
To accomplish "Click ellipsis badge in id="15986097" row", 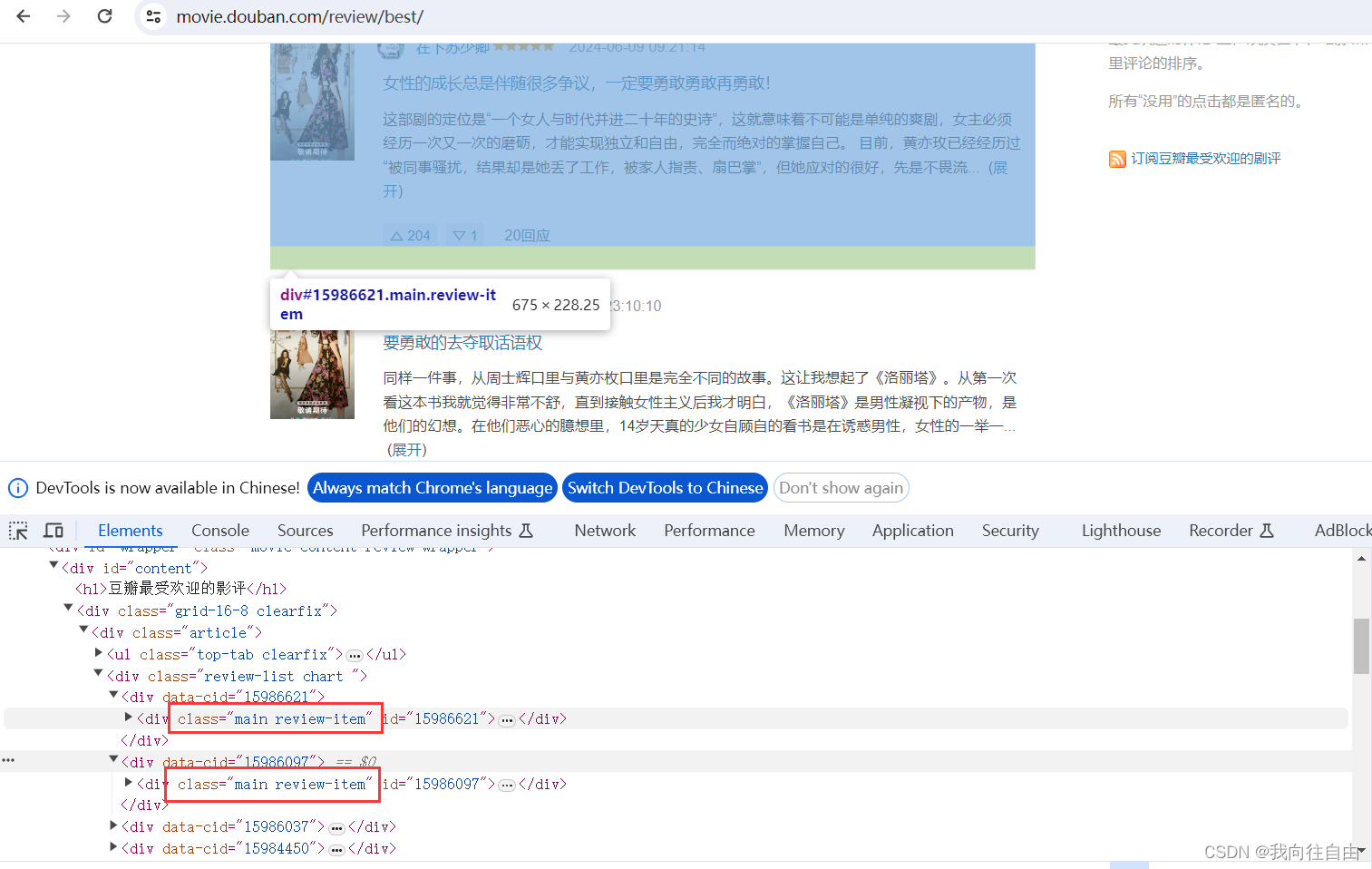I will click(x=507, y=786).
